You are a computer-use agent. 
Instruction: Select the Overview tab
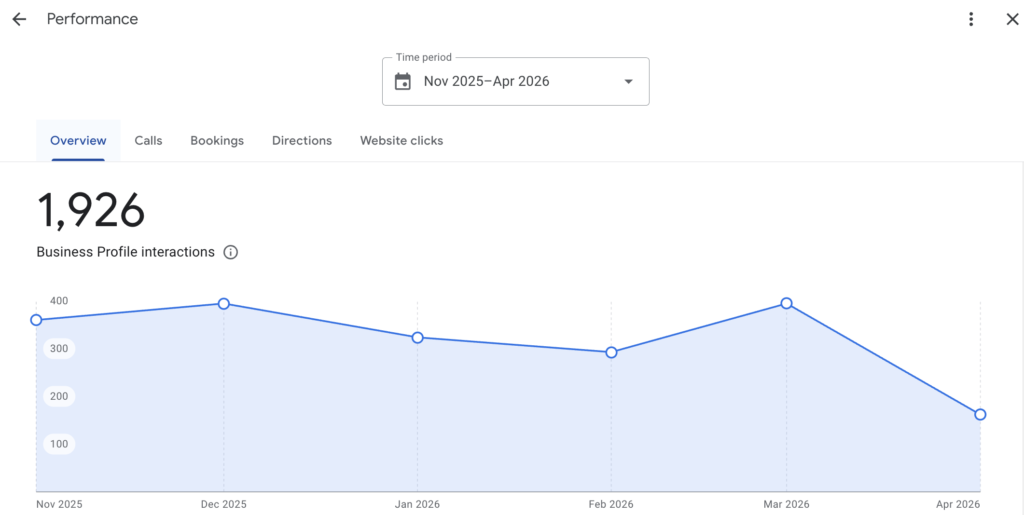coord(78,141)
